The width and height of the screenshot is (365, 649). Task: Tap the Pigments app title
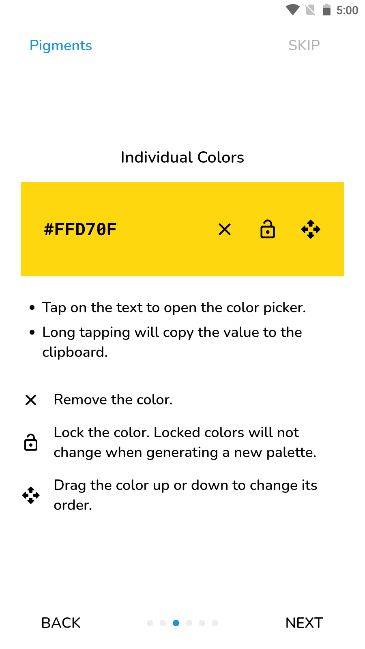[61, 45]
